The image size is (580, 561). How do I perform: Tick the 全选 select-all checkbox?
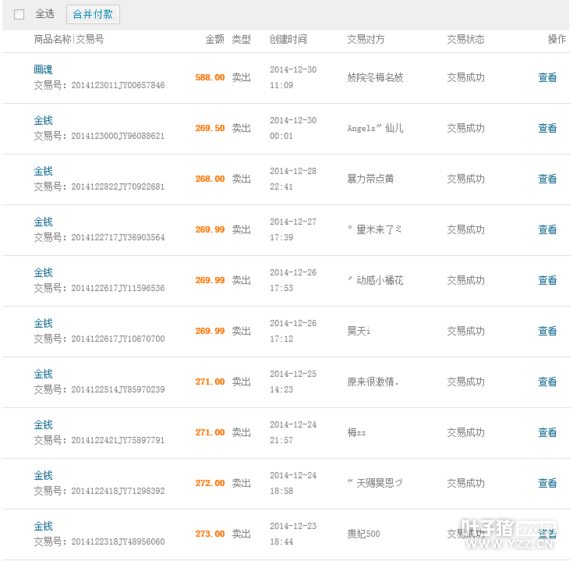tap(19, 14)
